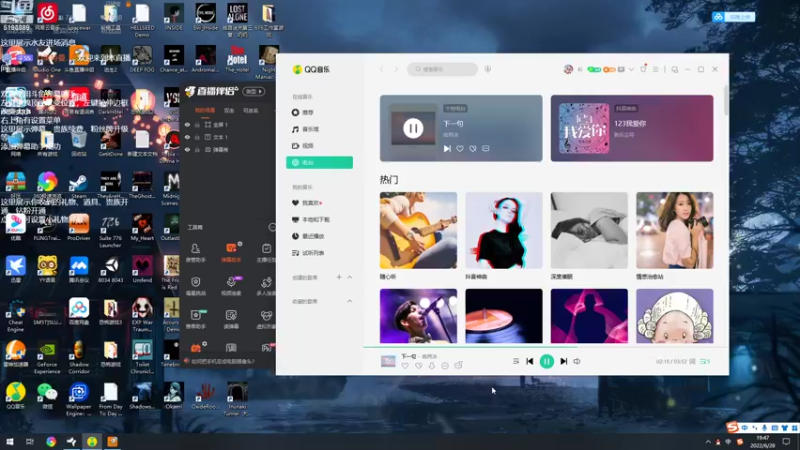800x450 pixels.
Task: Open more options circle icon in player bar
Action: (x=445, y=366)
